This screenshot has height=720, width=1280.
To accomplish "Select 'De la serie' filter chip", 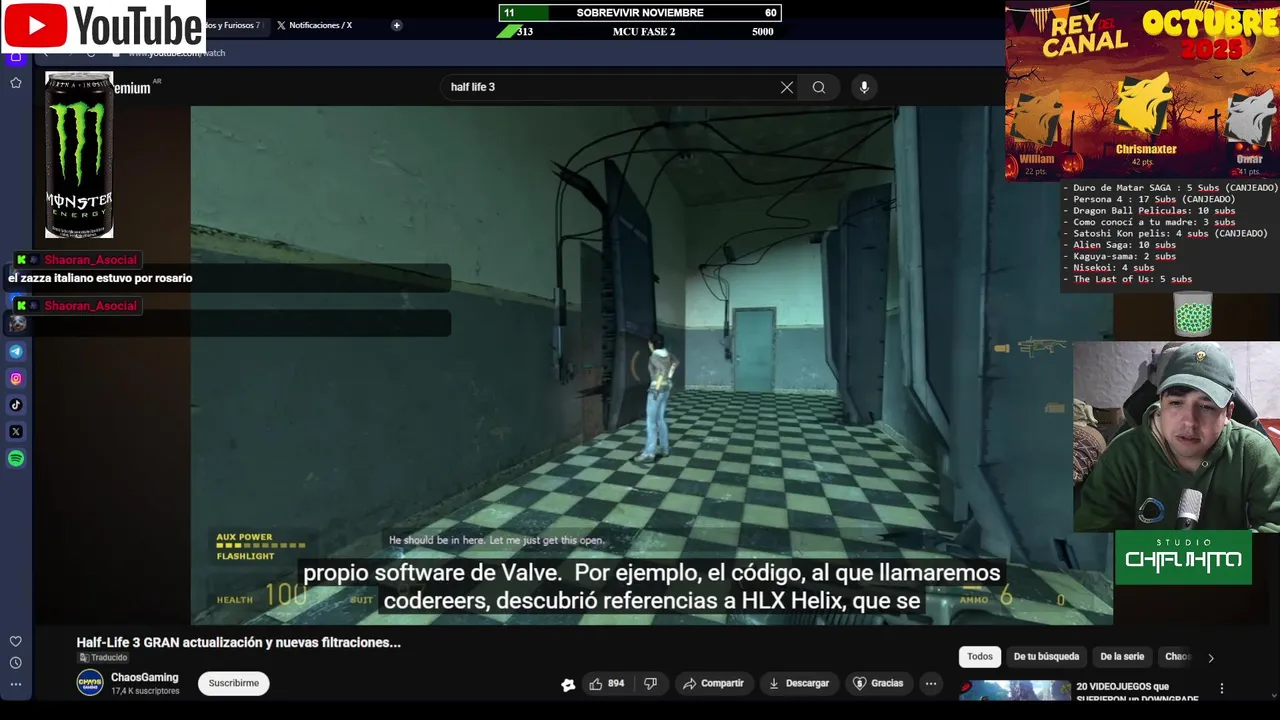I will tap(1122, 657).
